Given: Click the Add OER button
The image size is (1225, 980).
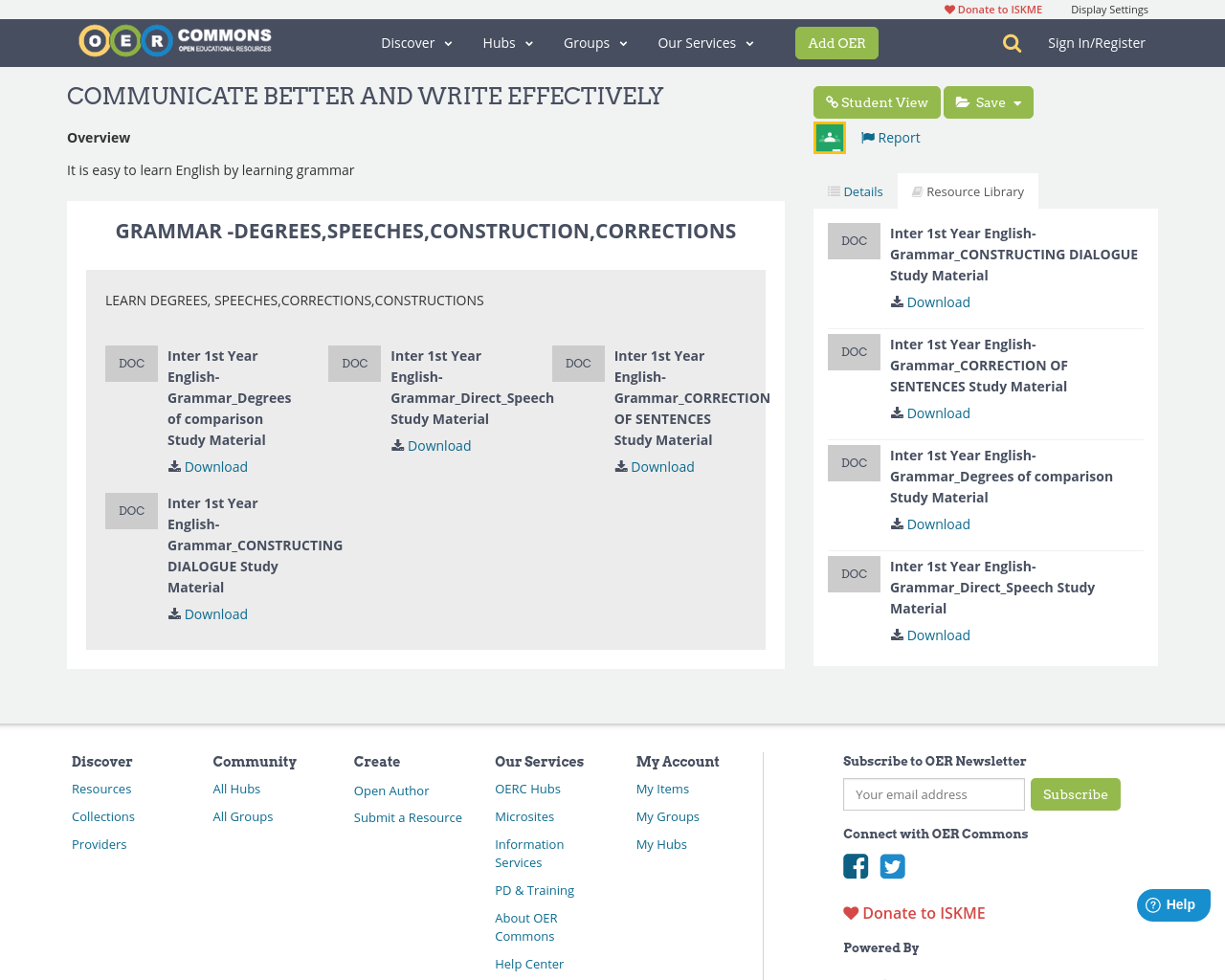Looking at the screenshot, I should click(836, 42).
